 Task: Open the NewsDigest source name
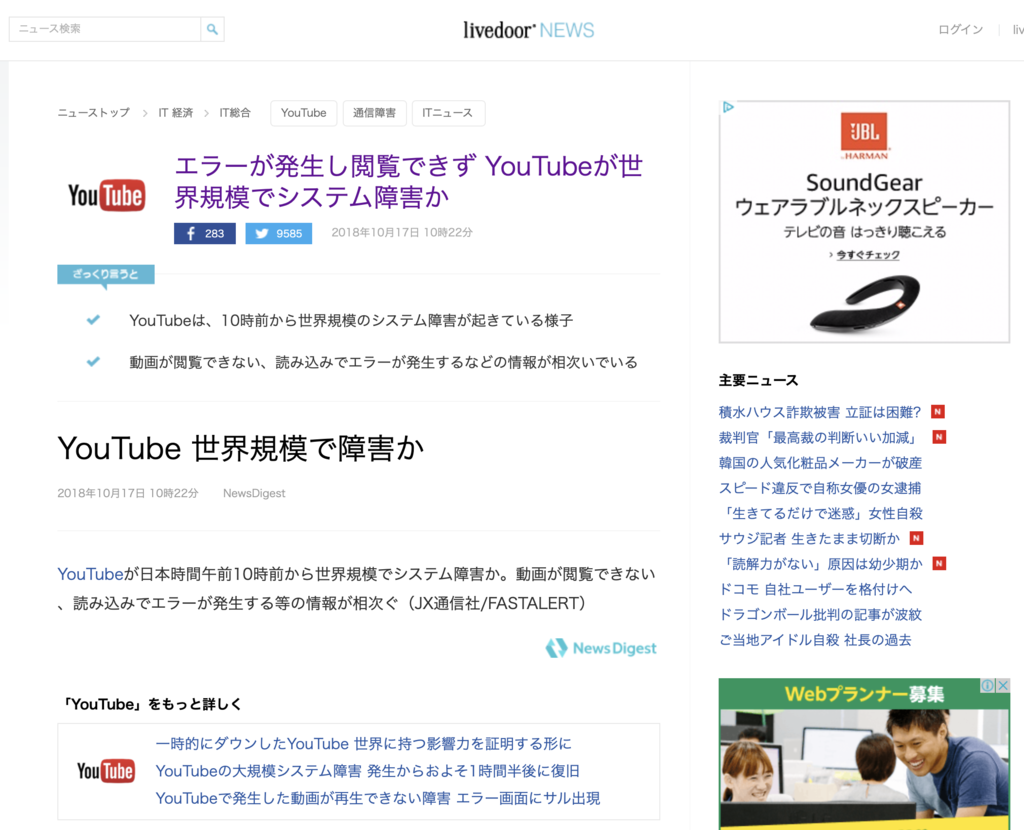pos(254,493)
